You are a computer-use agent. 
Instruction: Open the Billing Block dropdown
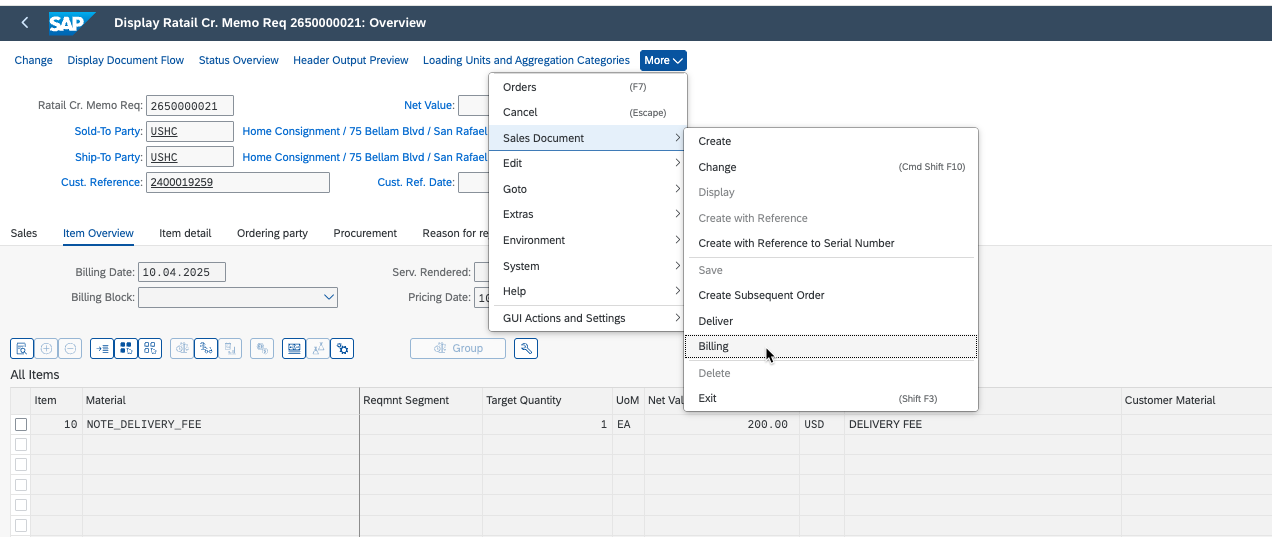[x=329, y=297]
